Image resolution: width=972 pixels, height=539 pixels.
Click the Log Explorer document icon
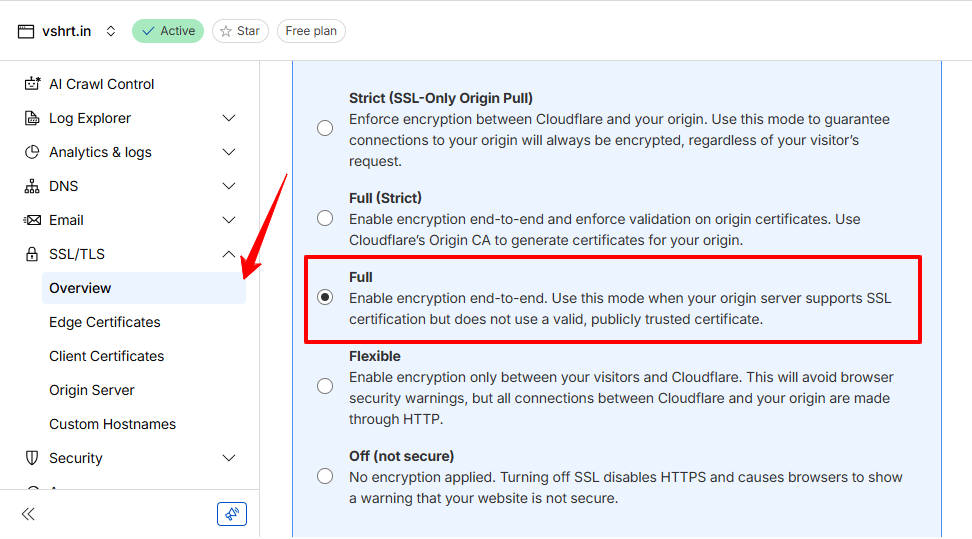tap(32, 118)
